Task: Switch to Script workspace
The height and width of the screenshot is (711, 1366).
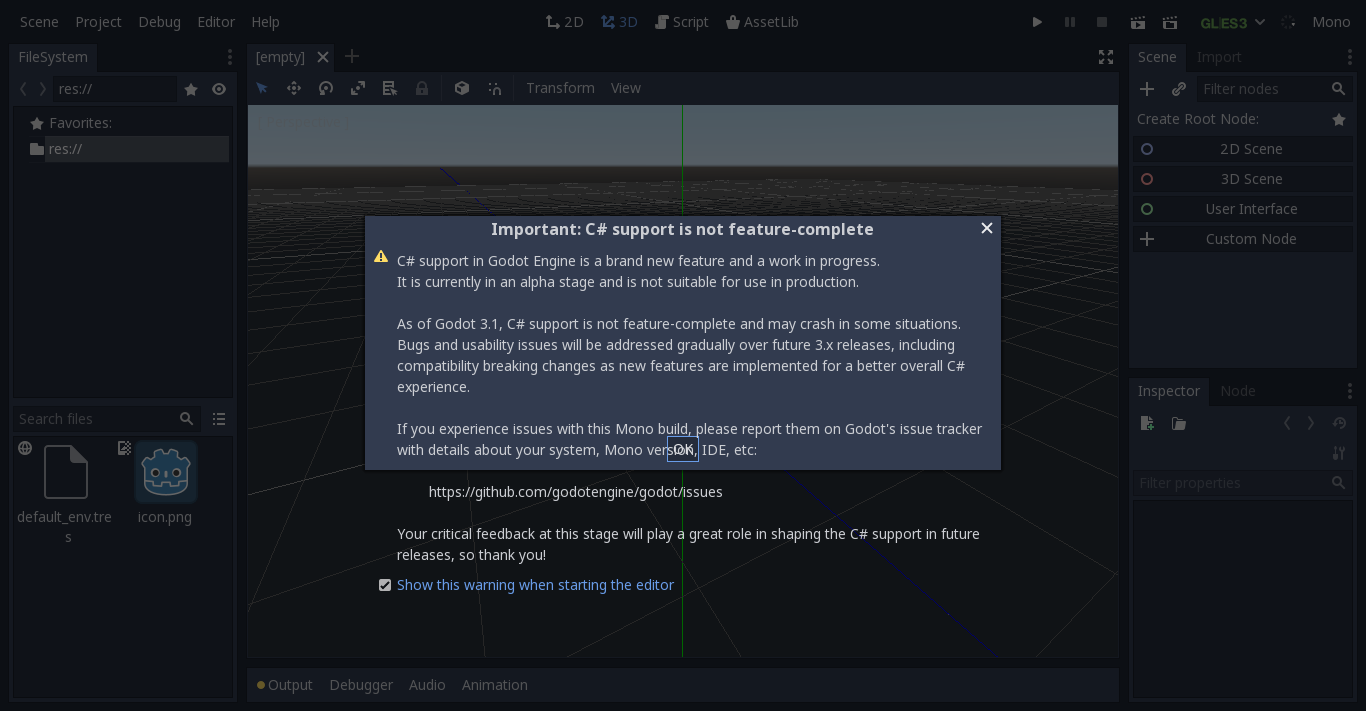Action: (x=682, y=22)
